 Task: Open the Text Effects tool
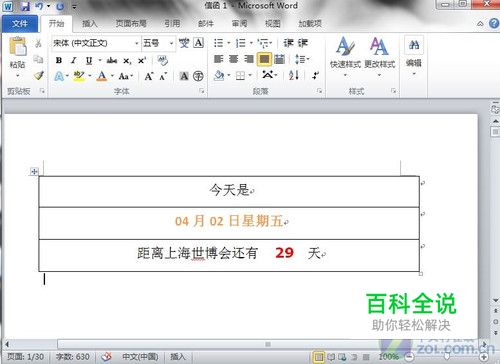(x=59, y=76)
